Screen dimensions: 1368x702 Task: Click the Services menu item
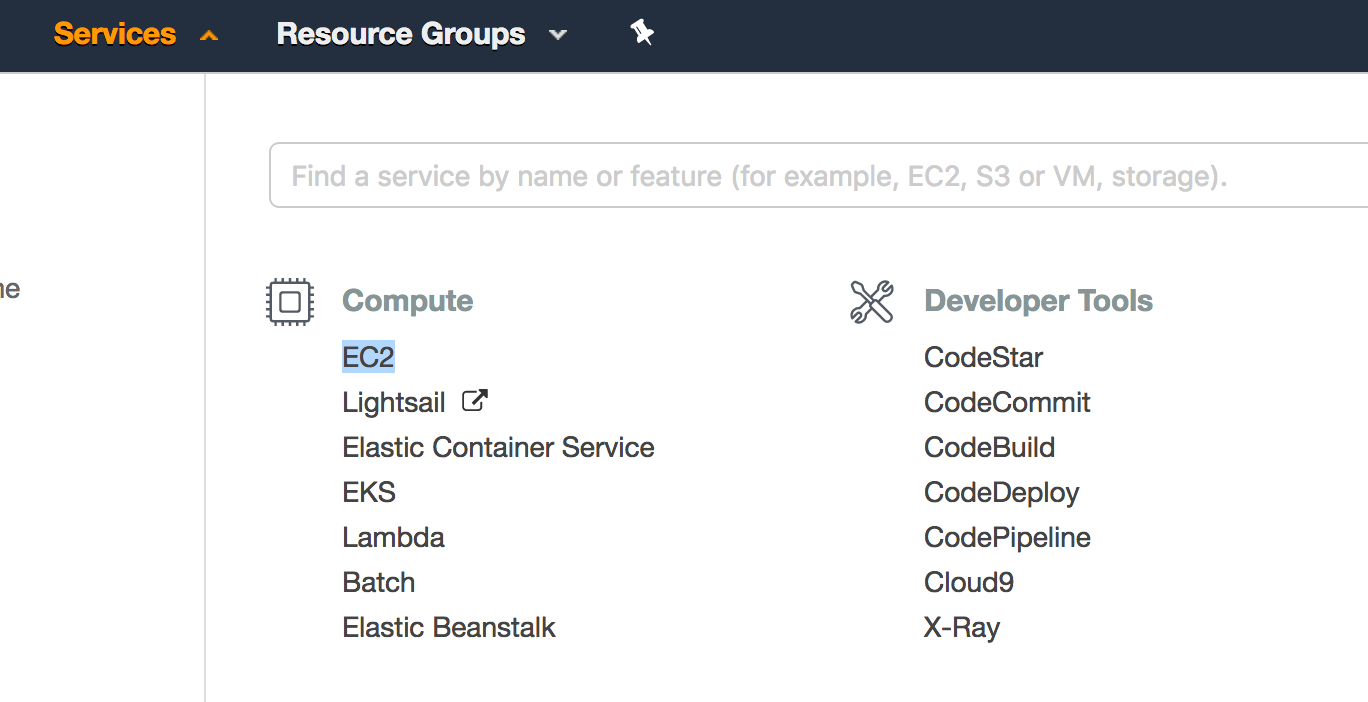point(115,33)
